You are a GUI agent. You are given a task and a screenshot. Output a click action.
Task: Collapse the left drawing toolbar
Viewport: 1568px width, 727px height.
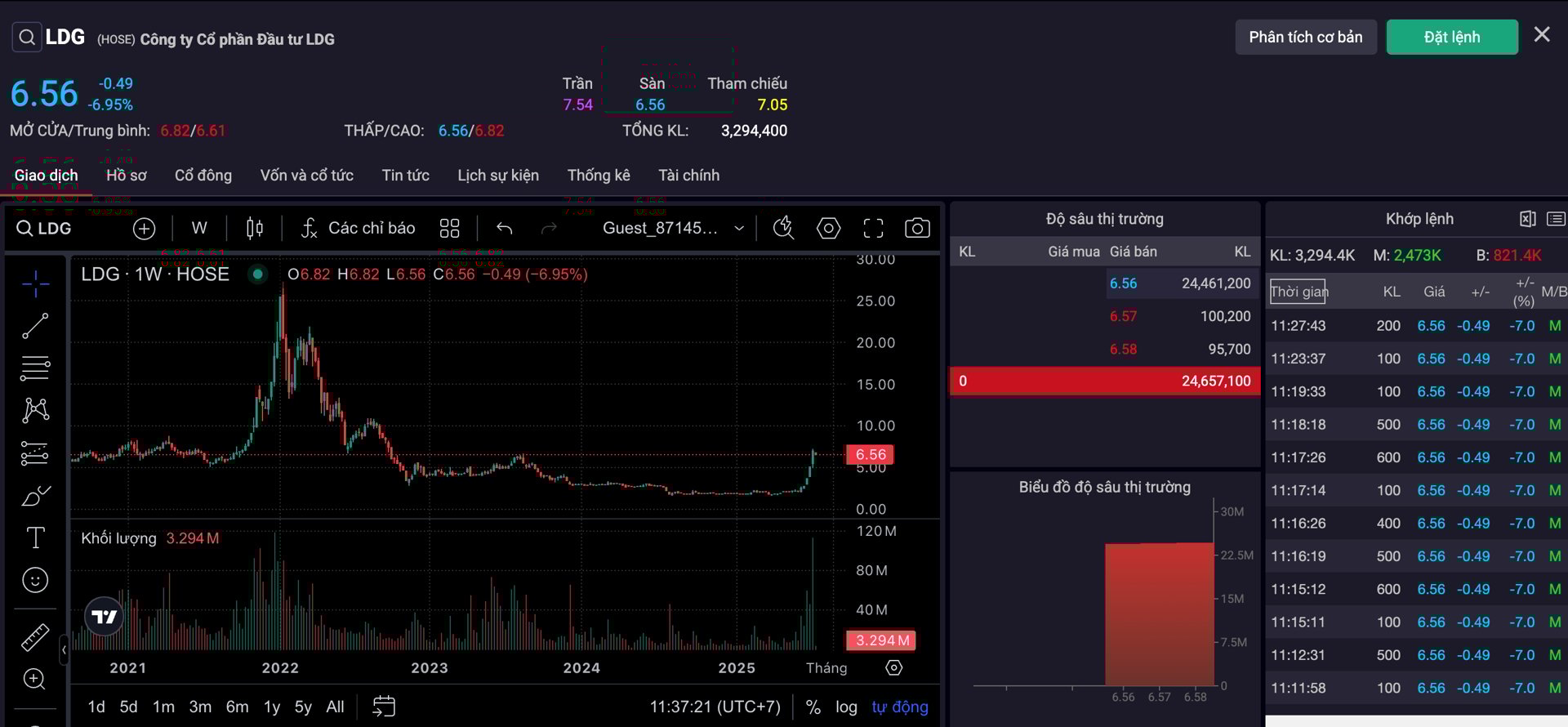pyautogui.click(x=64, y=650)
